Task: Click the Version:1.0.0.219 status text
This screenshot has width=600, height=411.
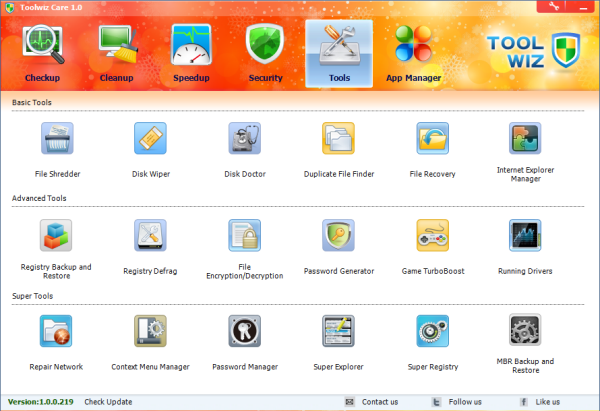Action: click(41, 402)
